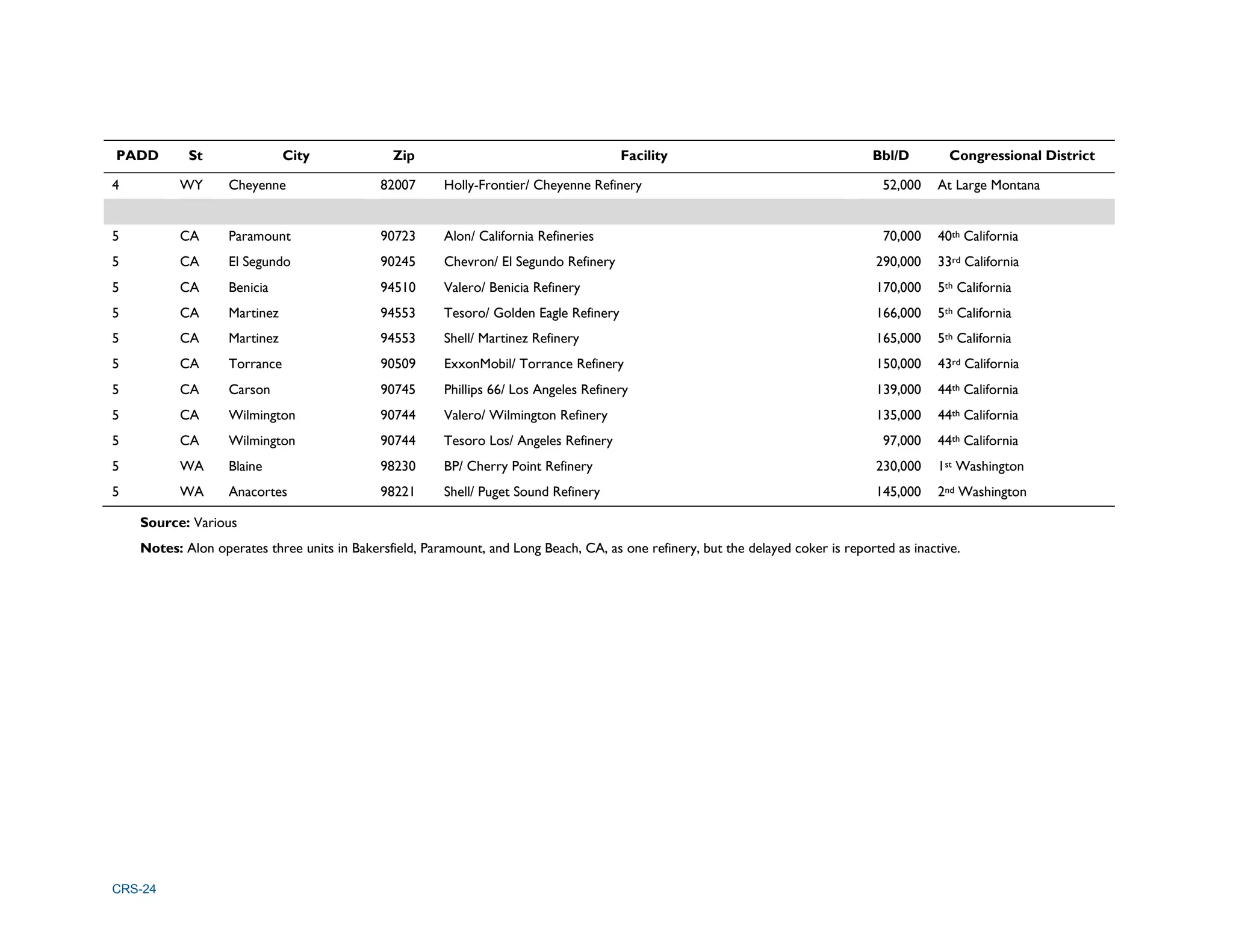Click the Zip column header

[x=403, y=156]
